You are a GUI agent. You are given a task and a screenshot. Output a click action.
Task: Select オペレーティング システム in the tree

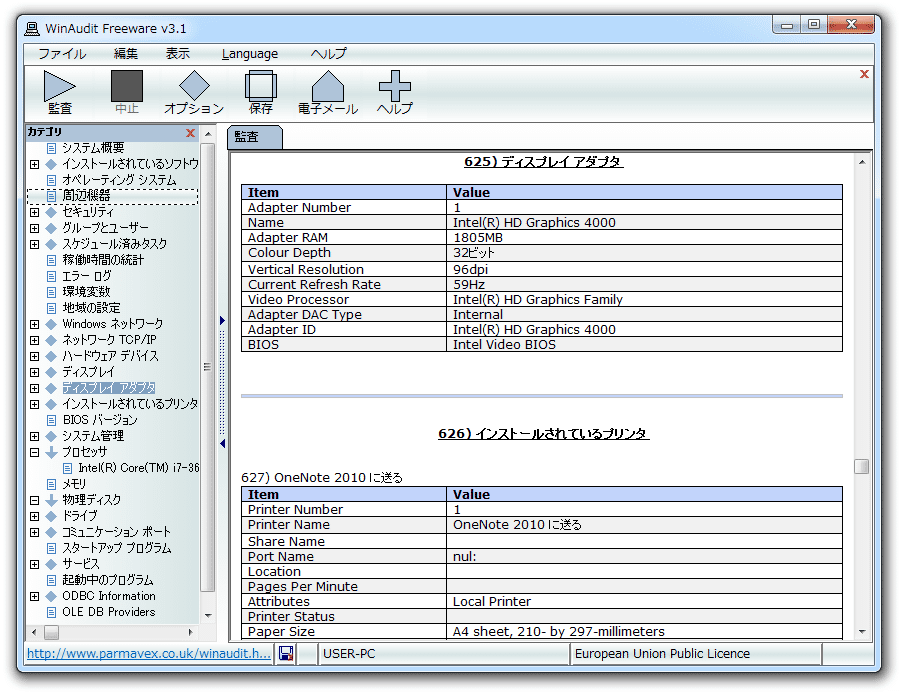pos(119,180)
